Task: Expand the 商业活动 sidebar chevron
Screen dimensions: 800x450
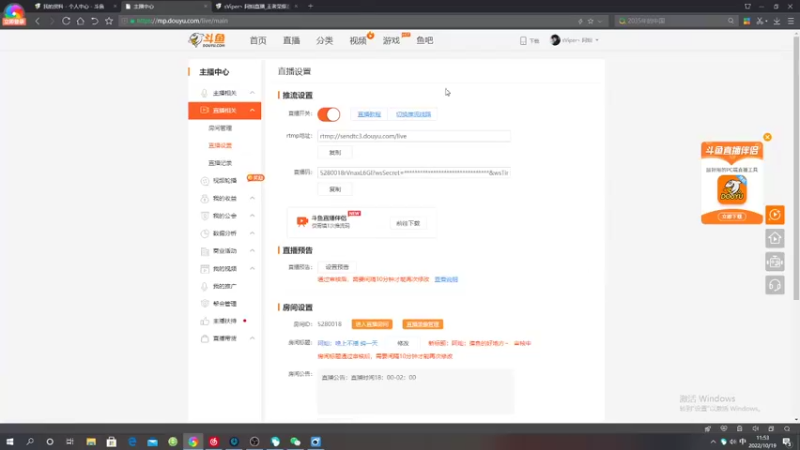Action: (x=253, y=251)
